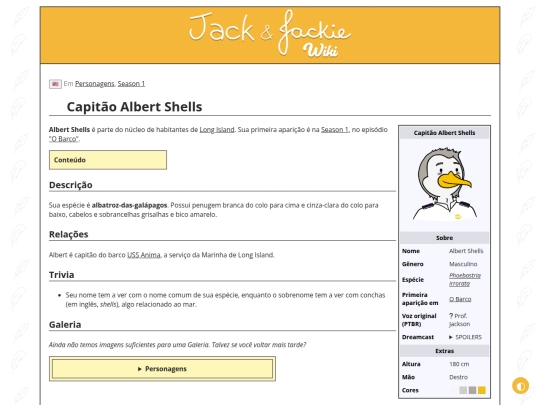Viewport: 540px width, 405px height.
Task: Open O Barco link in infobox
Action: 460,299
